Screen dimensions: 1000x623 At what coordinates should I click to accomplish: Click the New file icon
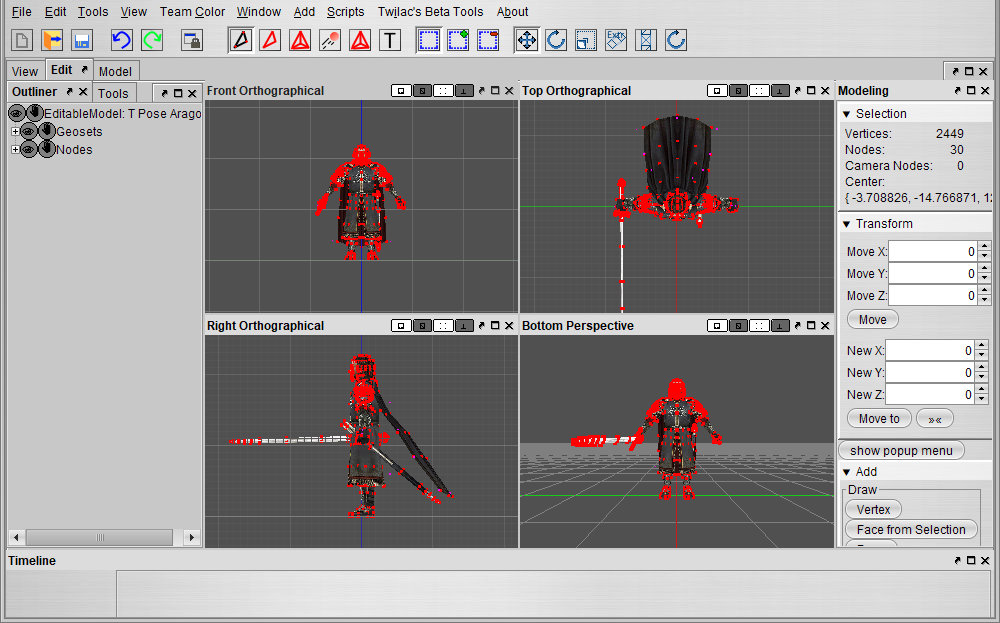[22, 40]
